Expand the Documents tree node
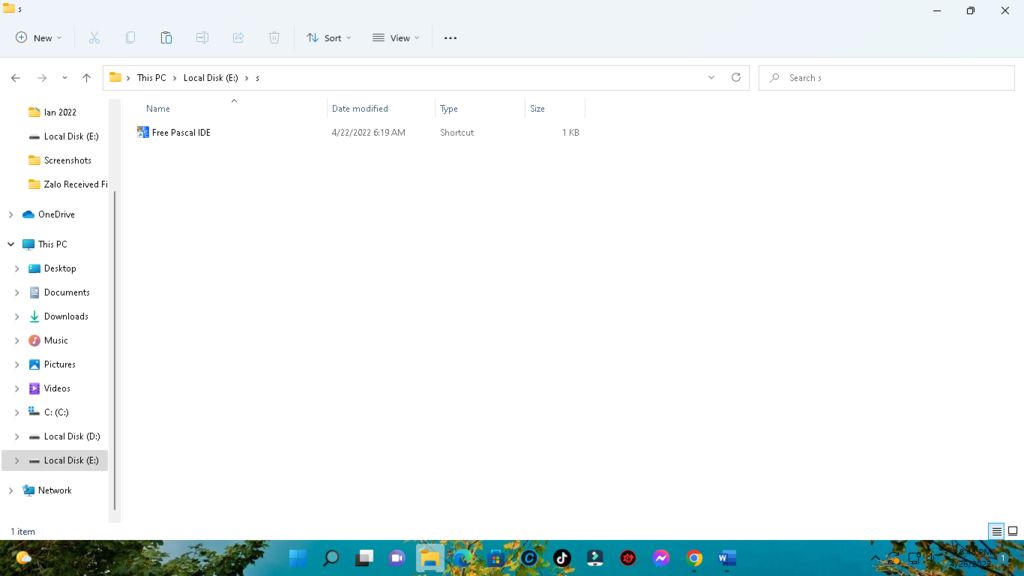 [x=17, y=293]
